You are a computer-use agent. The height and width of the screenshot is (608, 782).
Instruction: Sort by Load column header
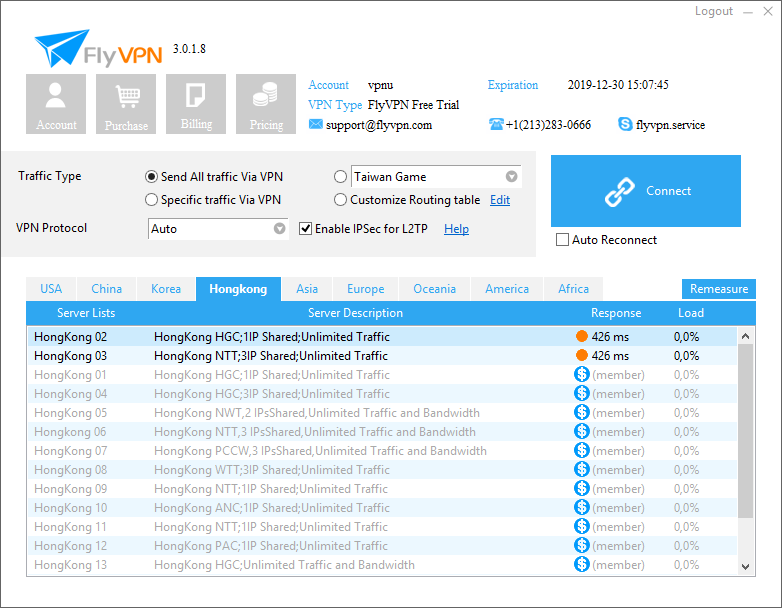[691, 313]
